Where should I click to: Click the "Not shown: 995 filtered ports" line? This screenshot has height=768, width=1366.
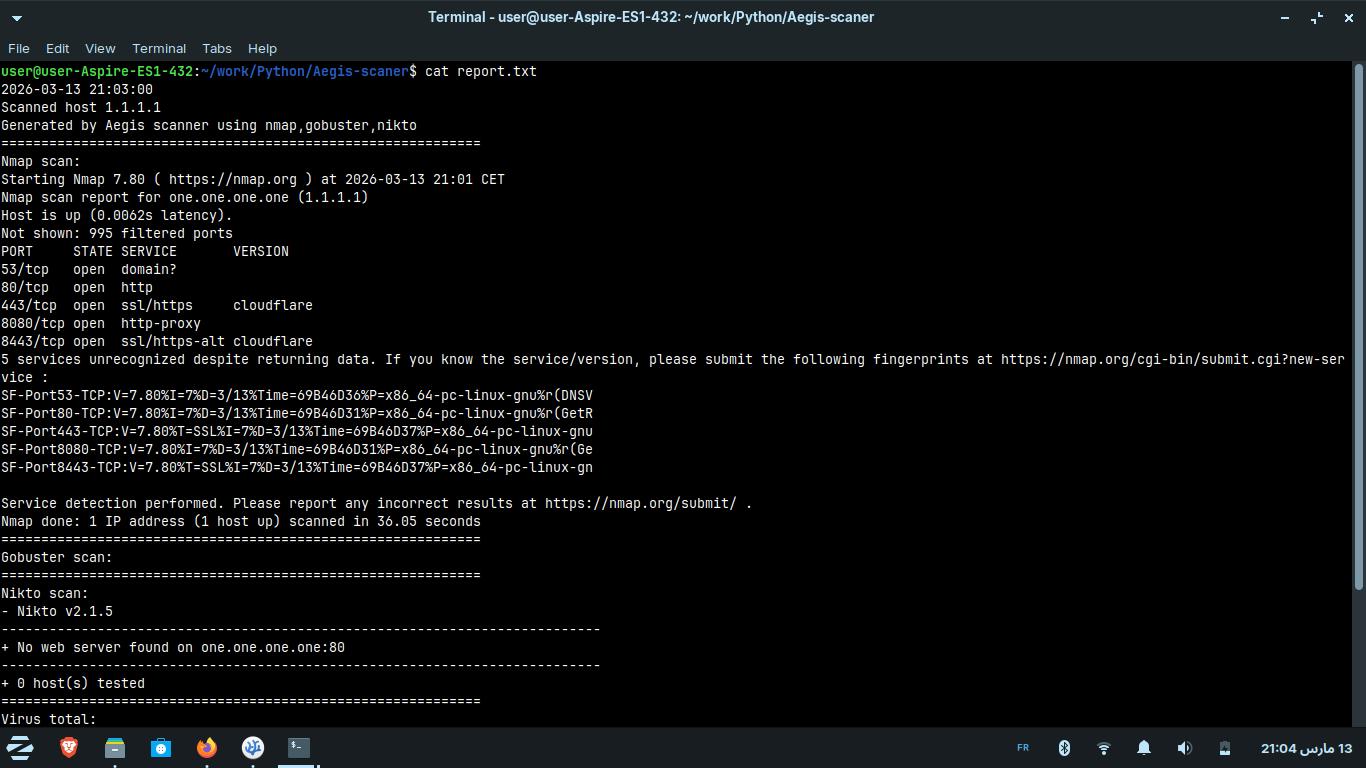[117, 233]
